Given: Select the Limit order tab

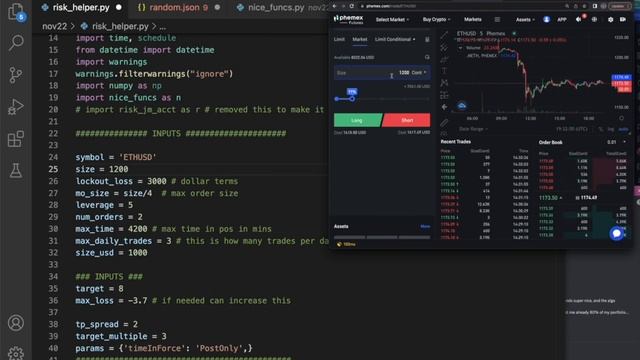Looking at the screenshot, I should click(x=339, y=39).
